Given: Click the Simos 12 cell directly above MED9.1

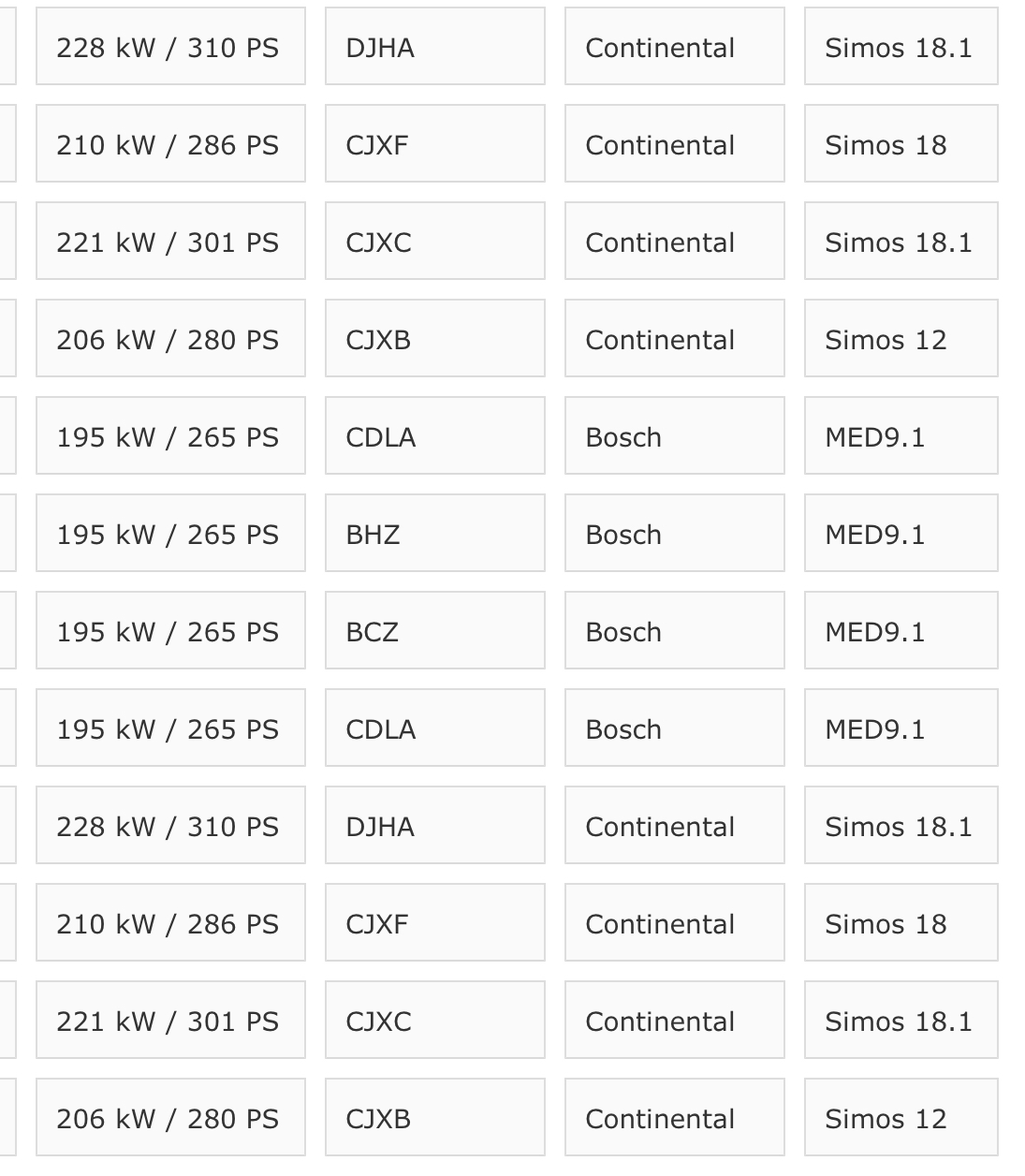Looking at the screenshot, I should [901, 338].
